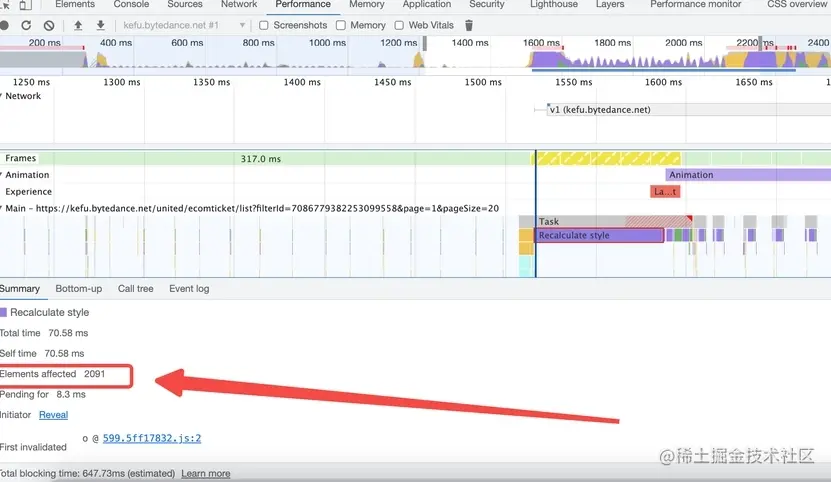Click the v1 (kefu.bytedance.net) network request
831x482 pixels.
pos(688,110)
